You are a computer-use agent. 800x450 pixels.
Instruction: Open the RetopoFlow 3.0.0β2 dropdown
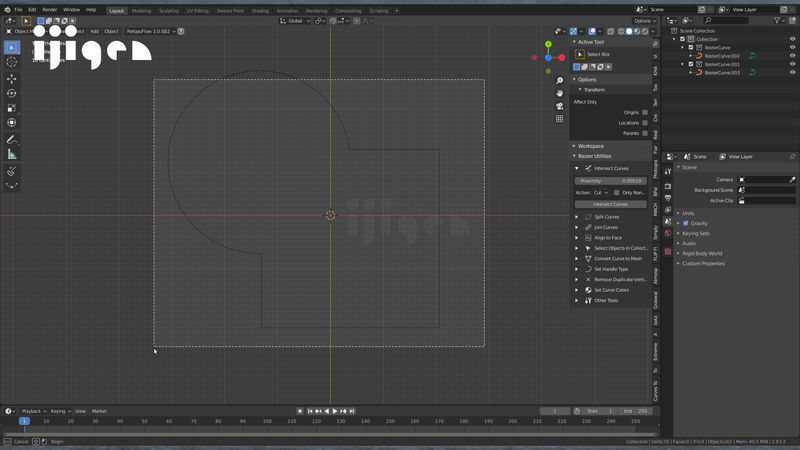point(151,31)
